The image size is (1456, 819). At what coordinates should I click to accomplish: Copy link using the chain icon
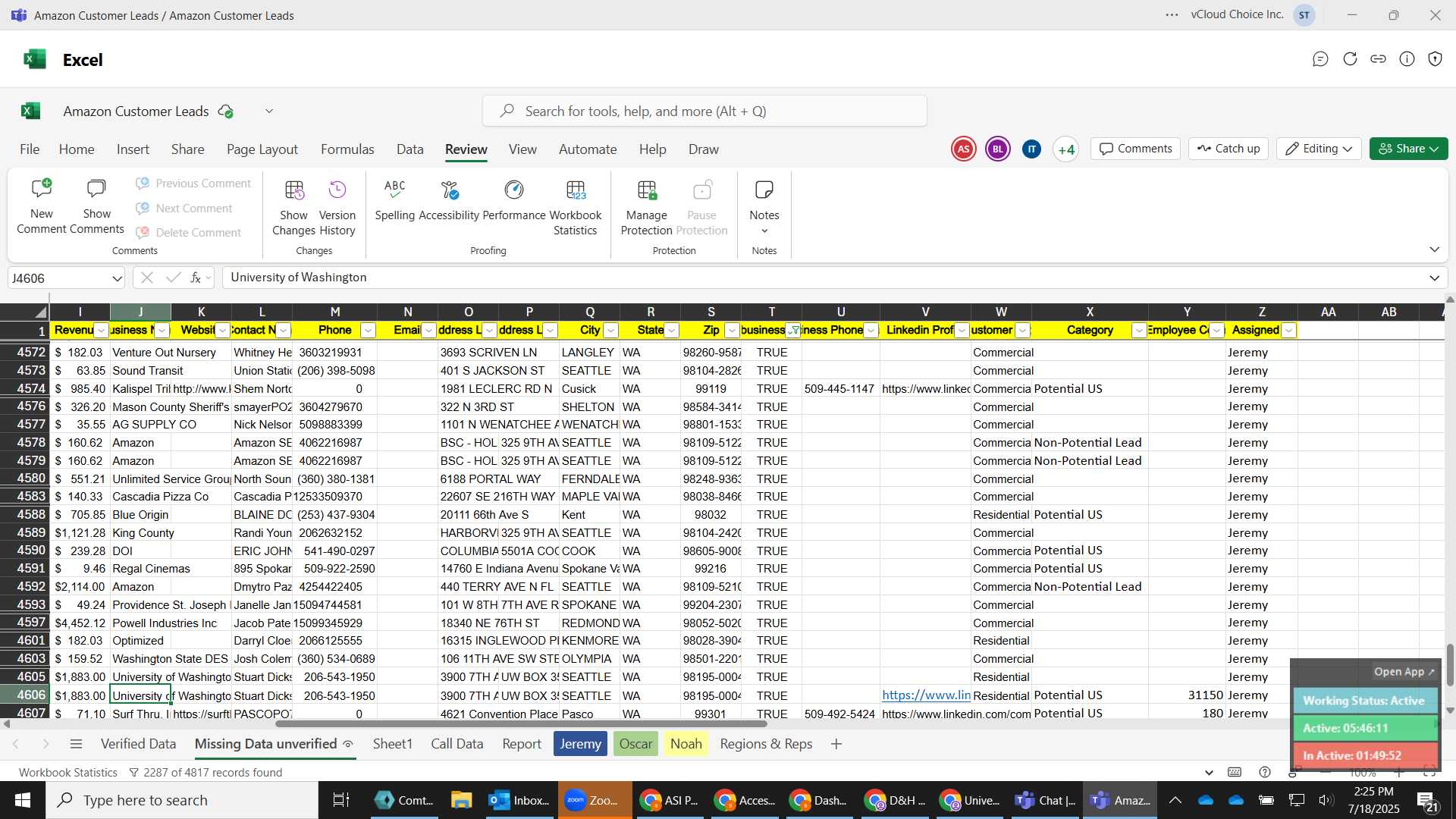(1379, 59)
